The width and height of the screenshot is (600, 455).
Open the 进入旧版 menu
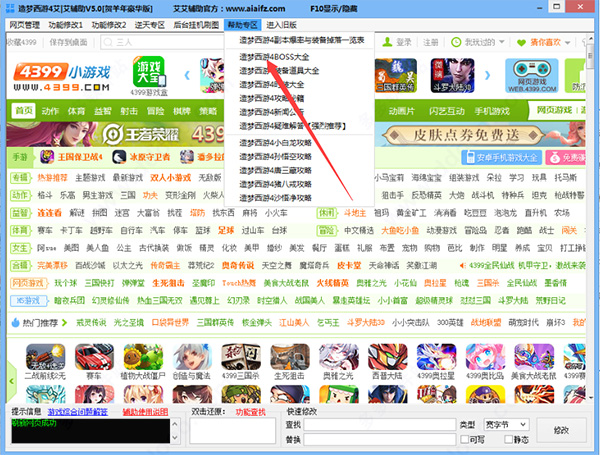click(x=282, y=25)
